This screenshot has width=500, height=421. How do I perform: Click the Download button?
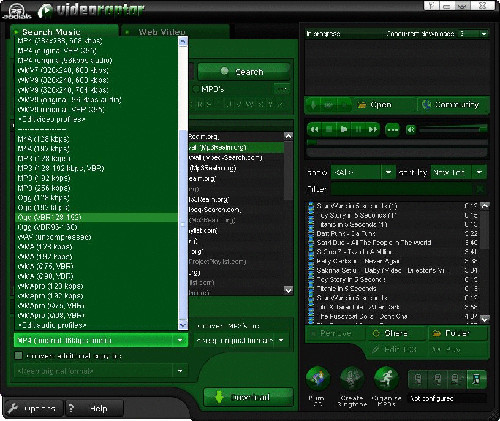click(x=248, y=397)
